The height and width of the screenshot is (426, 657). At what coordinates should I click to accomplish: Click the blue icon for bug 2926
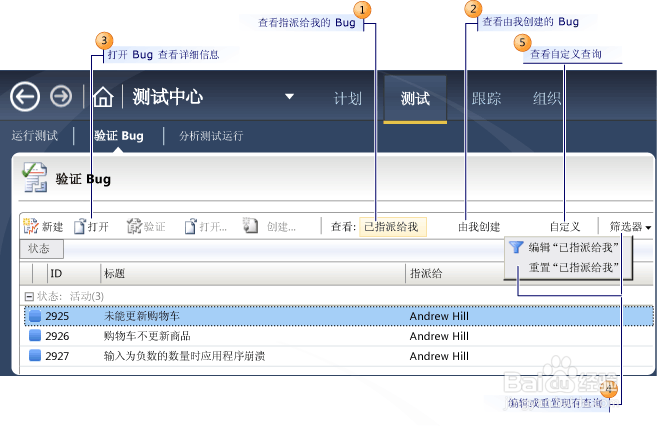pyautogui.click(x=35, y=336)
